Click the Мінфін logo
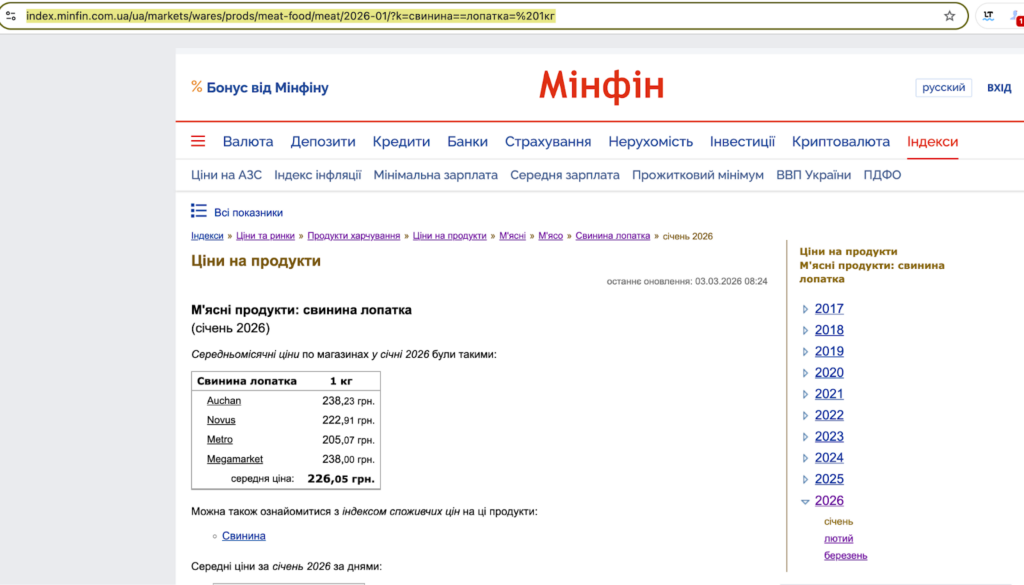This screenshot has width=1024, height=585. (601, 87)
